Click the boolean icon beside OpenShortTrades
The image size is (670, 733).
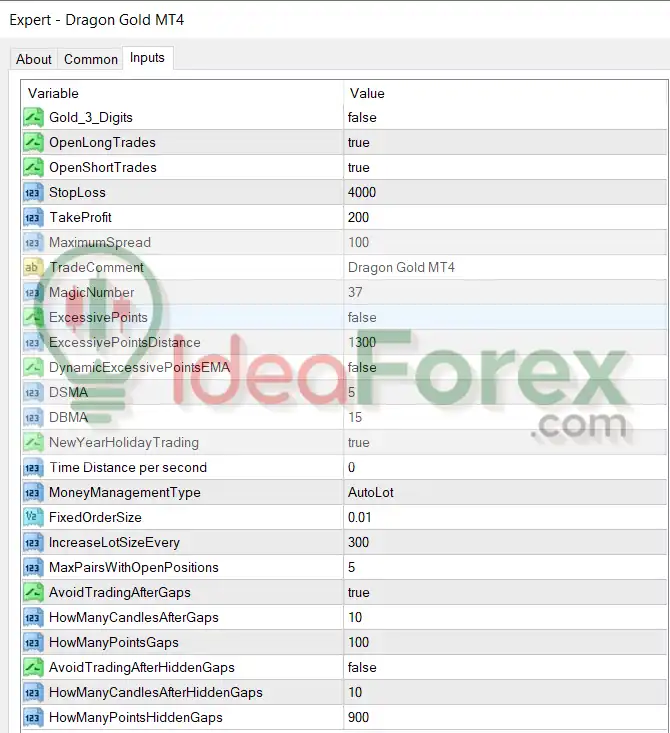pos(33,167)
